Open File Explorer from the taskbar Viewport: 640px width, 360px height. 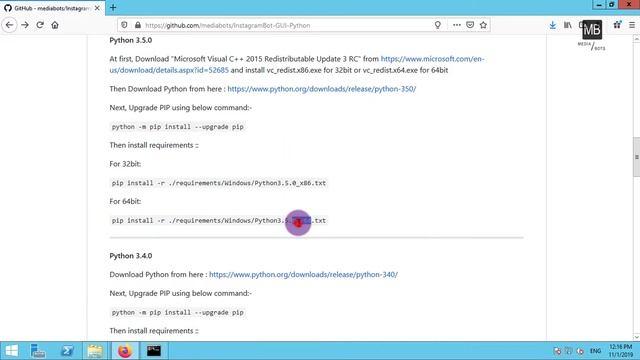pos(95,351)
